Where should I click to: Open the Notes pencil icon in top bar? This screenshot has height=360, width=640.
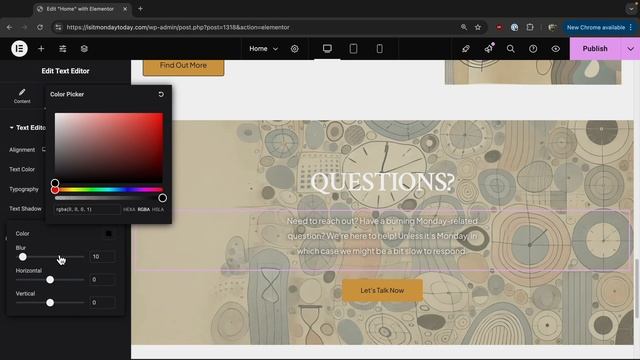click(x=466, y=49)
